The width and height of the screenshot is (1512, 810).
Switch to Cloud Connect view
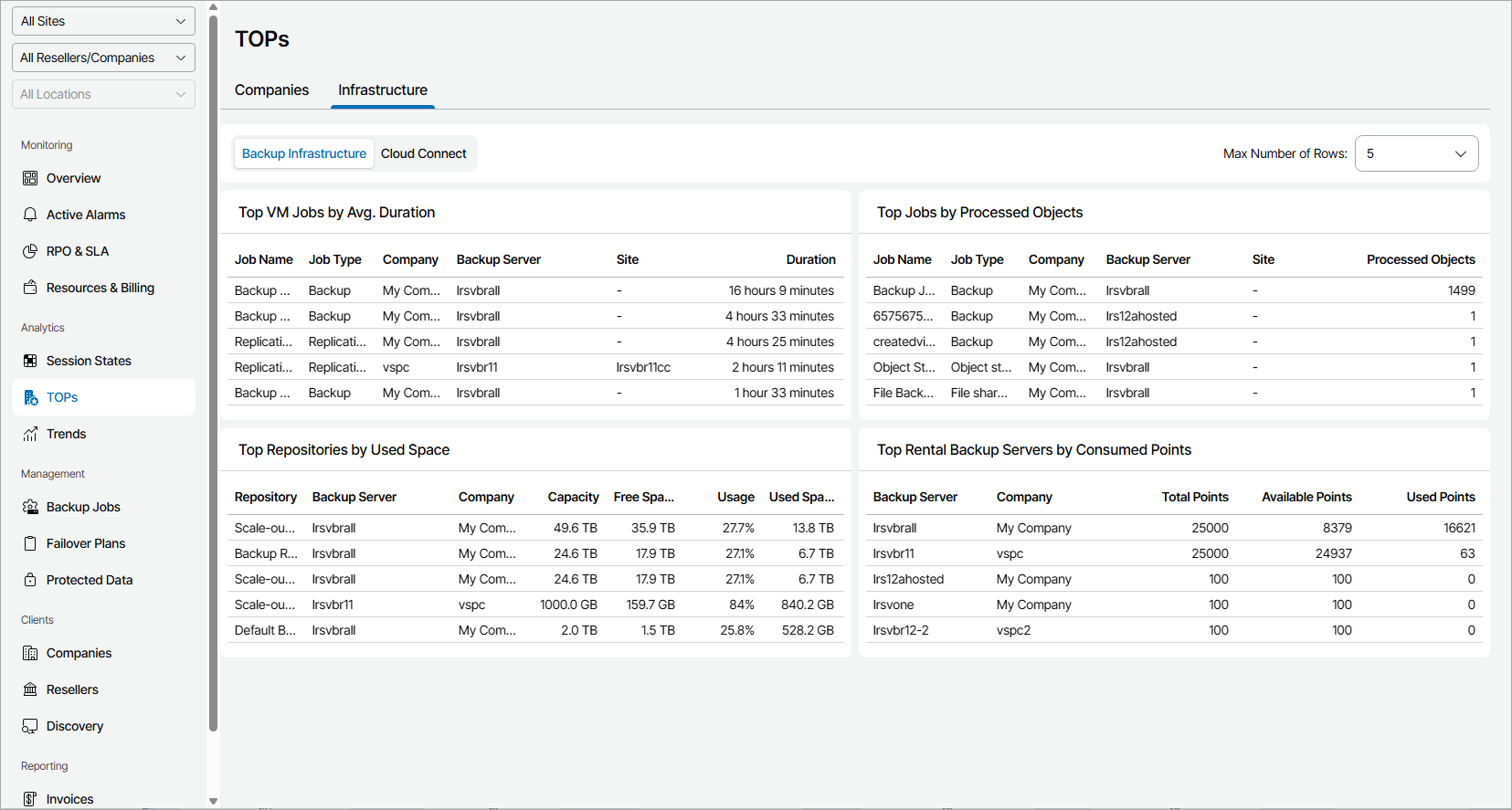tap(423, 153)
